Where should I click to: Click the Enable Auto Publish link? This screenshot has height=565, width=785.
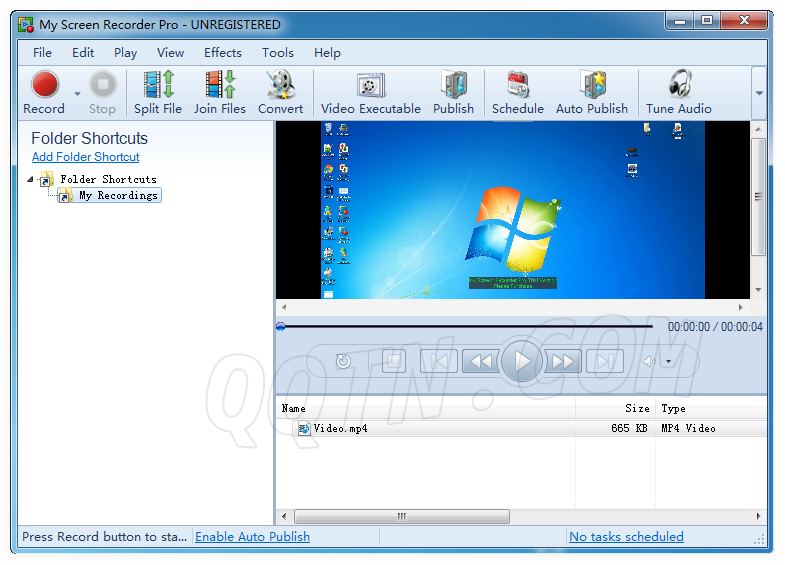pyautogui.click(x=252, y=537)
